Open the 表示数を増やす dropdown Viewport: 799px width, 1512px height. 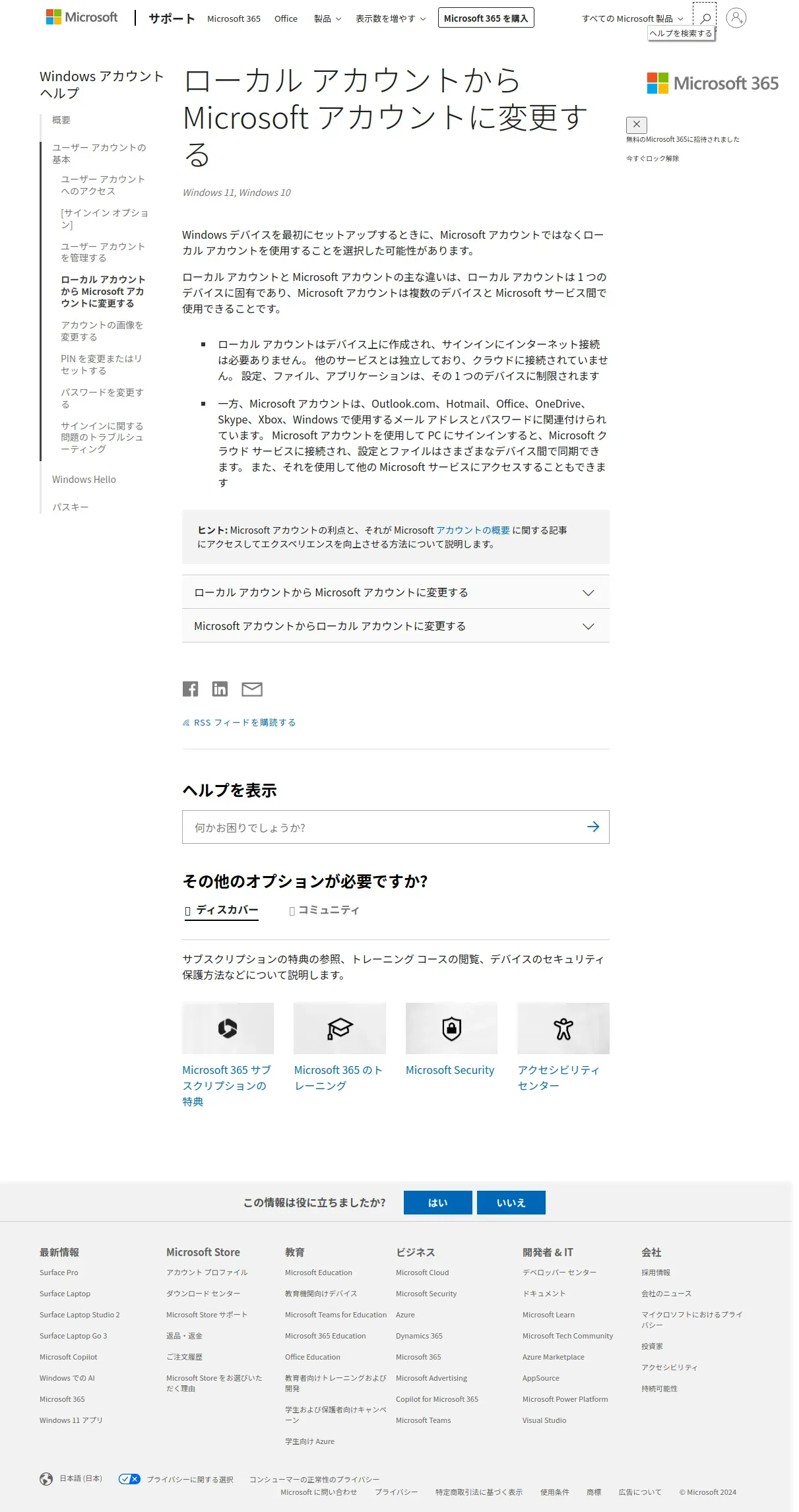point(391,18)
